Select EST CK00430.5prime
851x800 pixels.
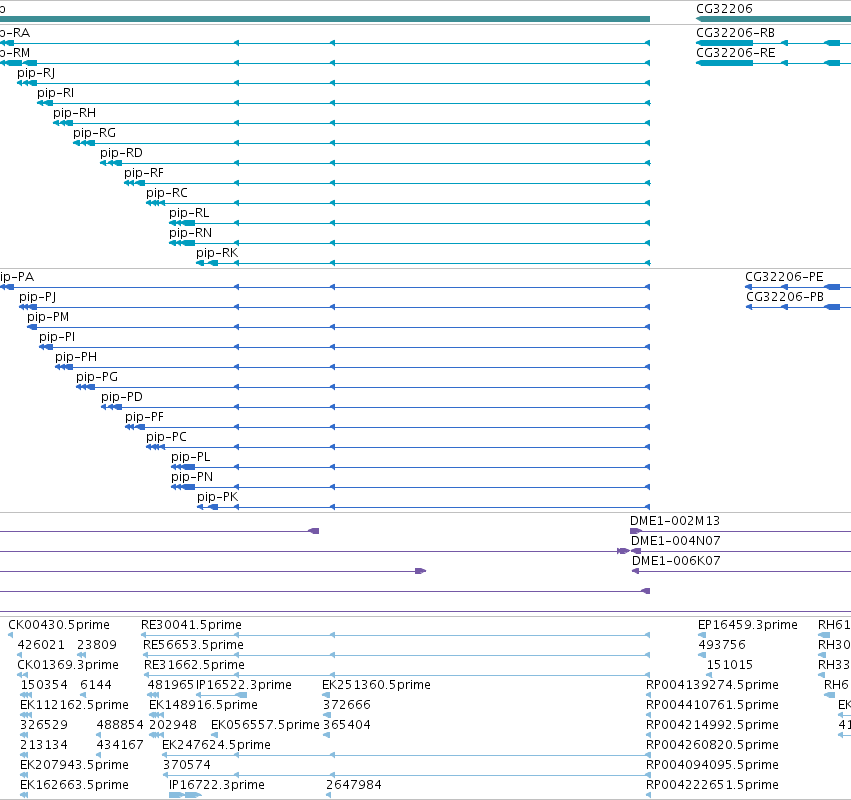pyautogui.click(x=59, y=625)
